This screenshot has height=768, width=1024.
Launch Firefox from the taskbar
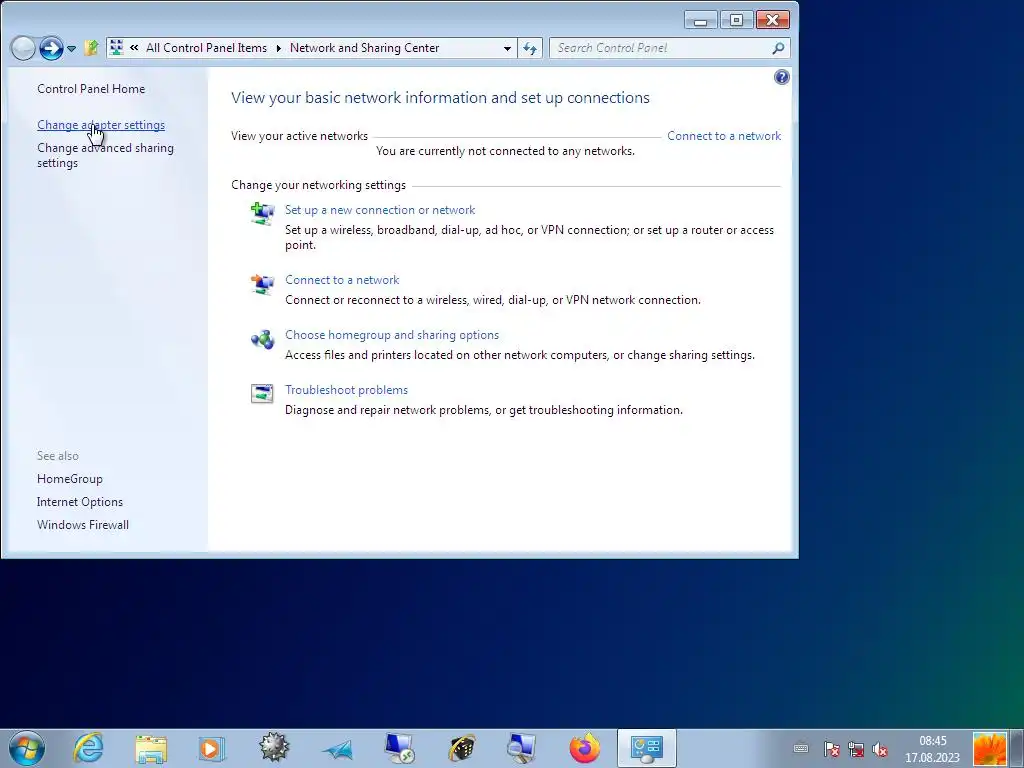pos(584,748)
